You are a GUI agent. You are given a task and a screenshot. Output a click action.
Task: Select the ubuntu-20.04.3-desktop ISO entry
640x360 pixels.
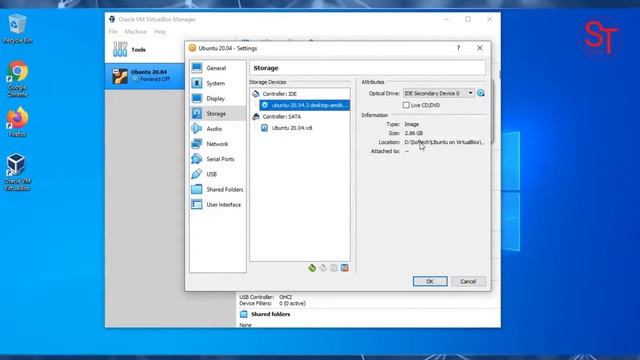304,105
